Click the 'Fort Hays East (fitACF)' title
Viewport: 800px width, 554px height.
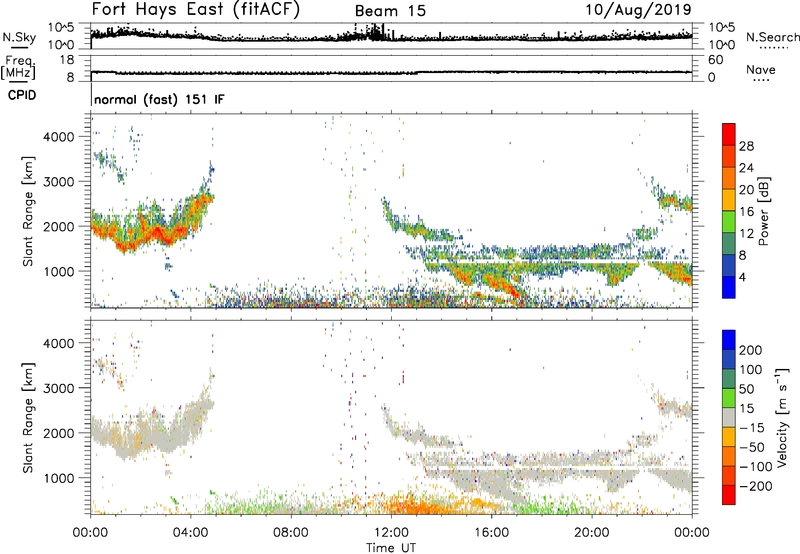[195, 10]
